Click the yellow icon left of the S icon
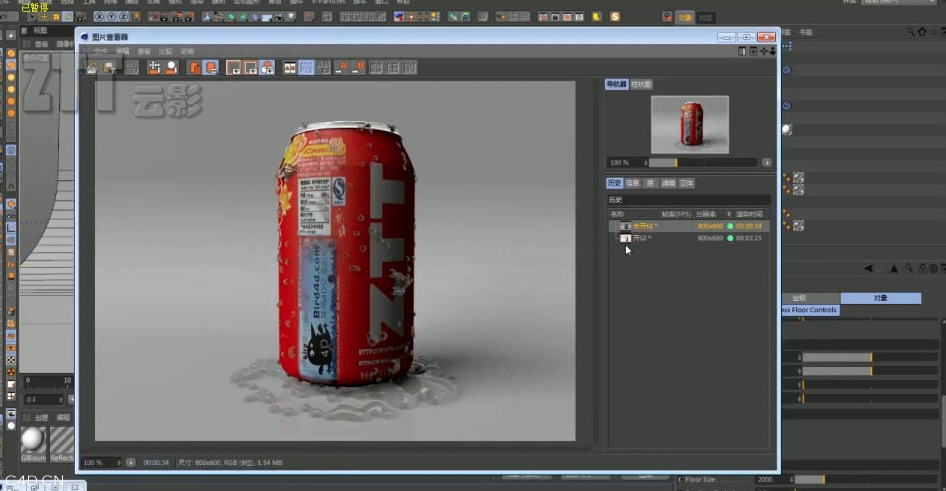This screenshot has height=491, width=946. tap(597, 17)
